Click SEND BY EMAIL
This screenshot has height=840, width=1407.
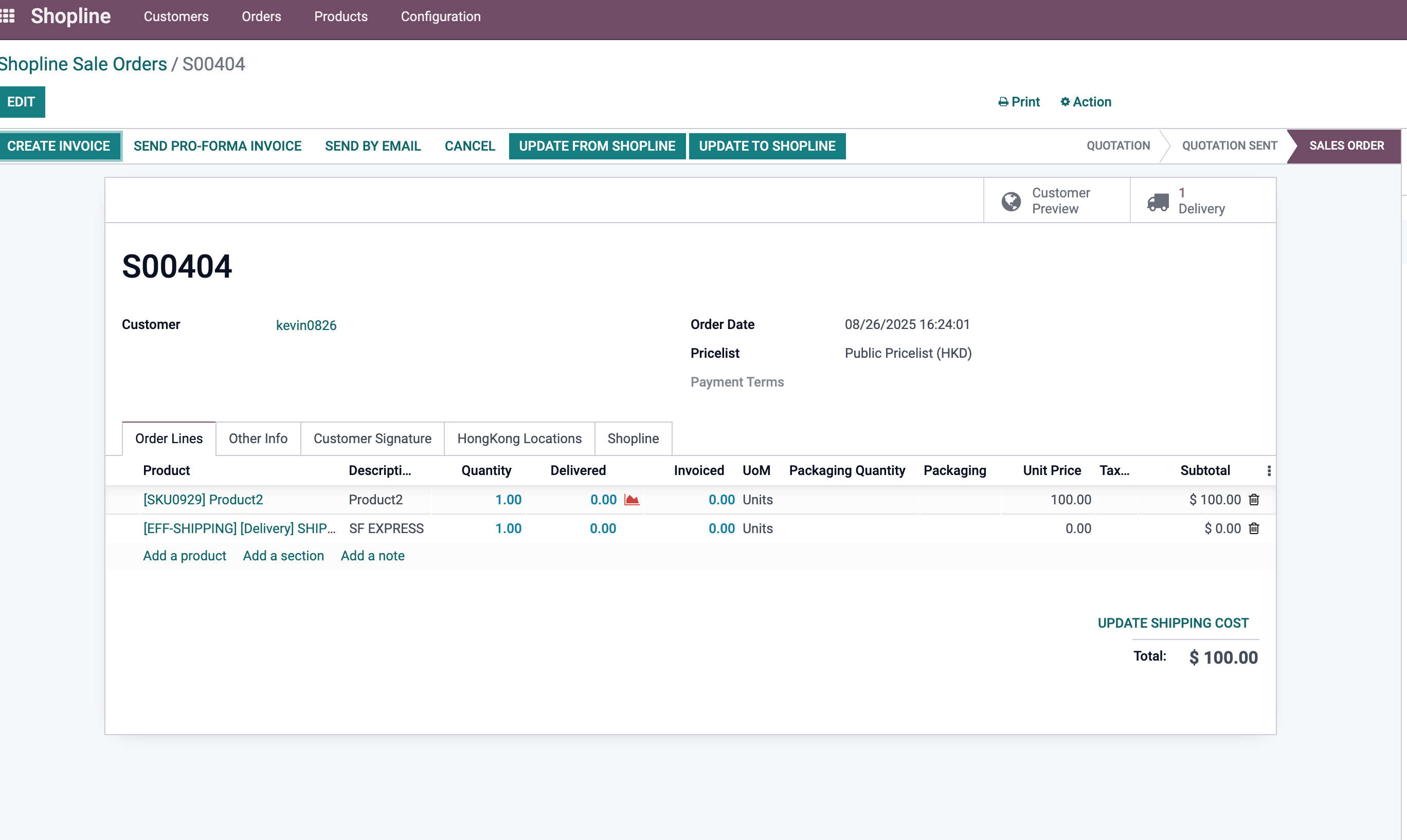(x=372, y=146)
